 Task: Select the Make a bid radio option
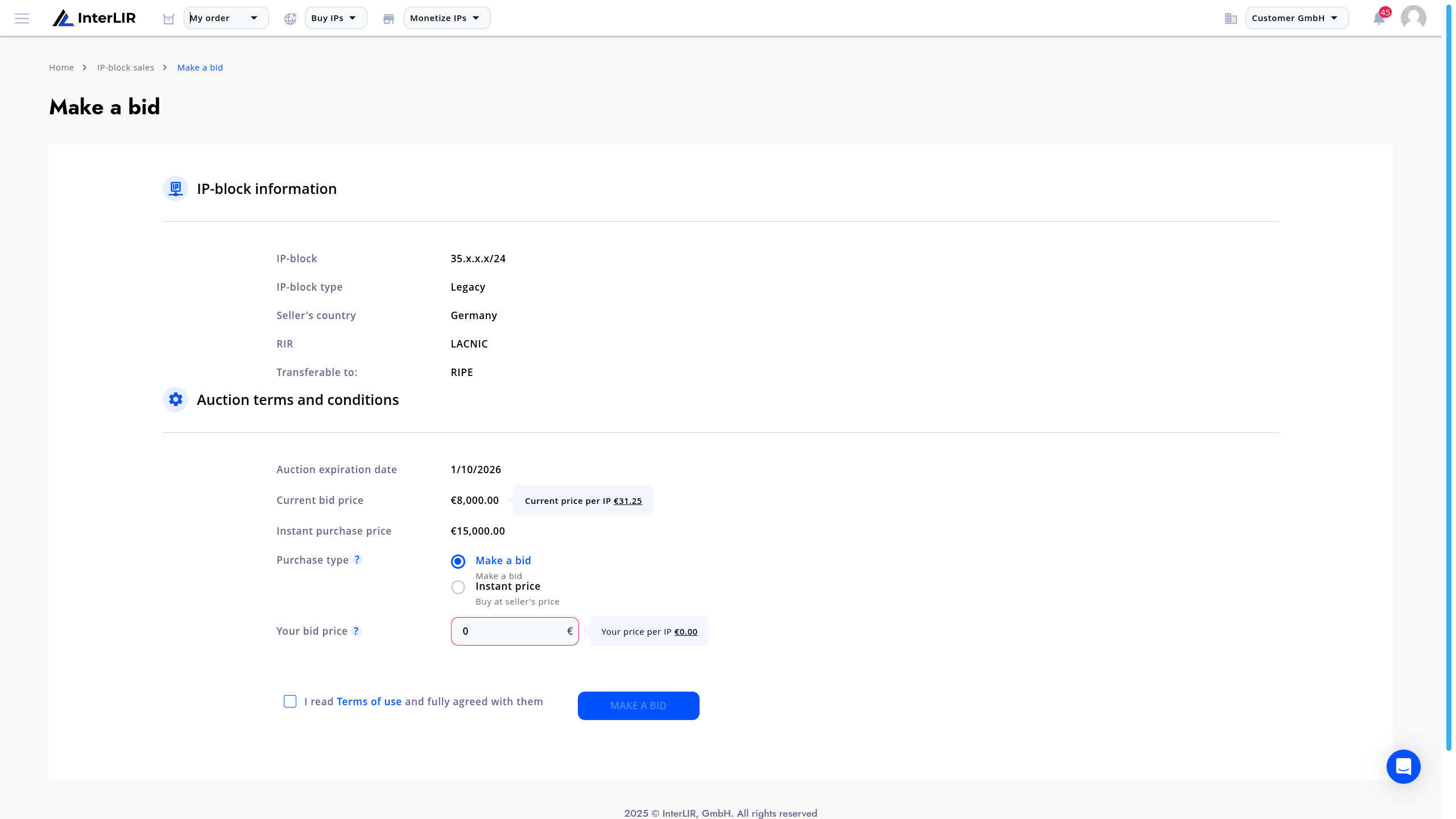click(458, 561)
